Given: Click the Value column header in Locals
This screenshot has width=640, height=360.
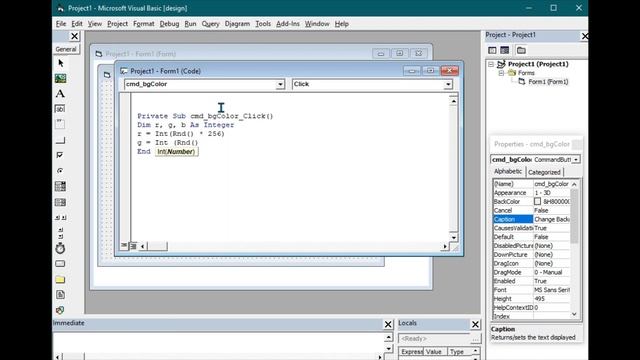Looking at the screenshot, I should coord(434,352).
